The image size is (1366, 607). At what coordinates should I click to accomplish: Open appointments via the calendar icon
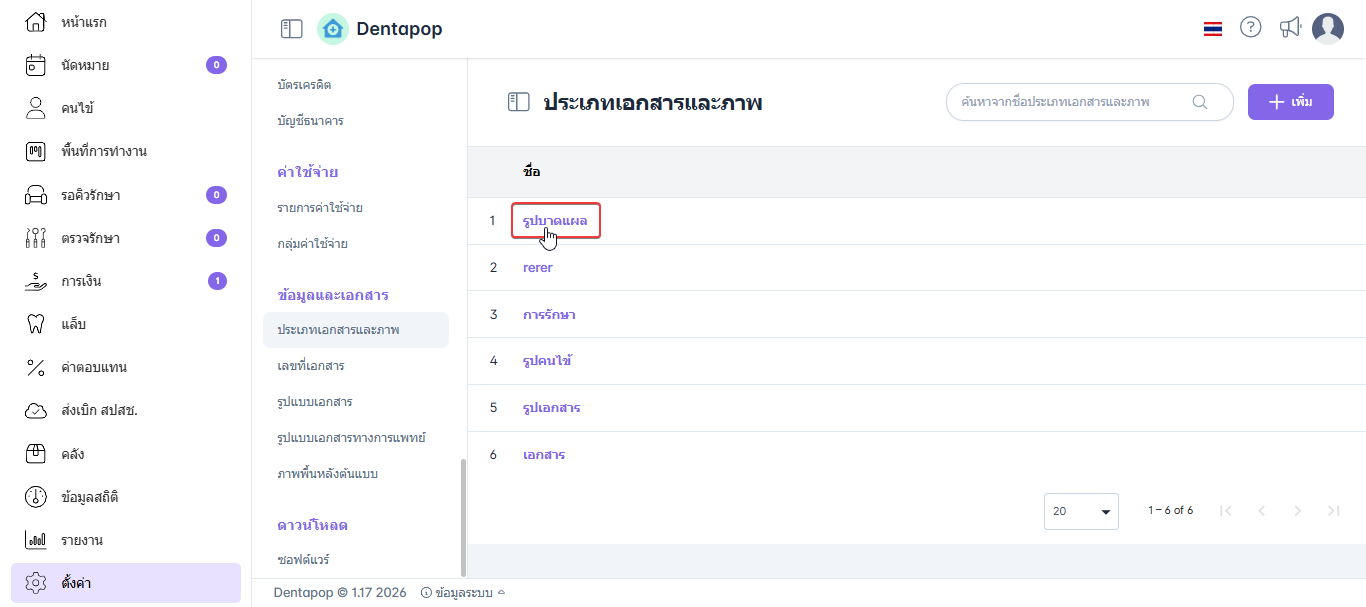(36, 65)
